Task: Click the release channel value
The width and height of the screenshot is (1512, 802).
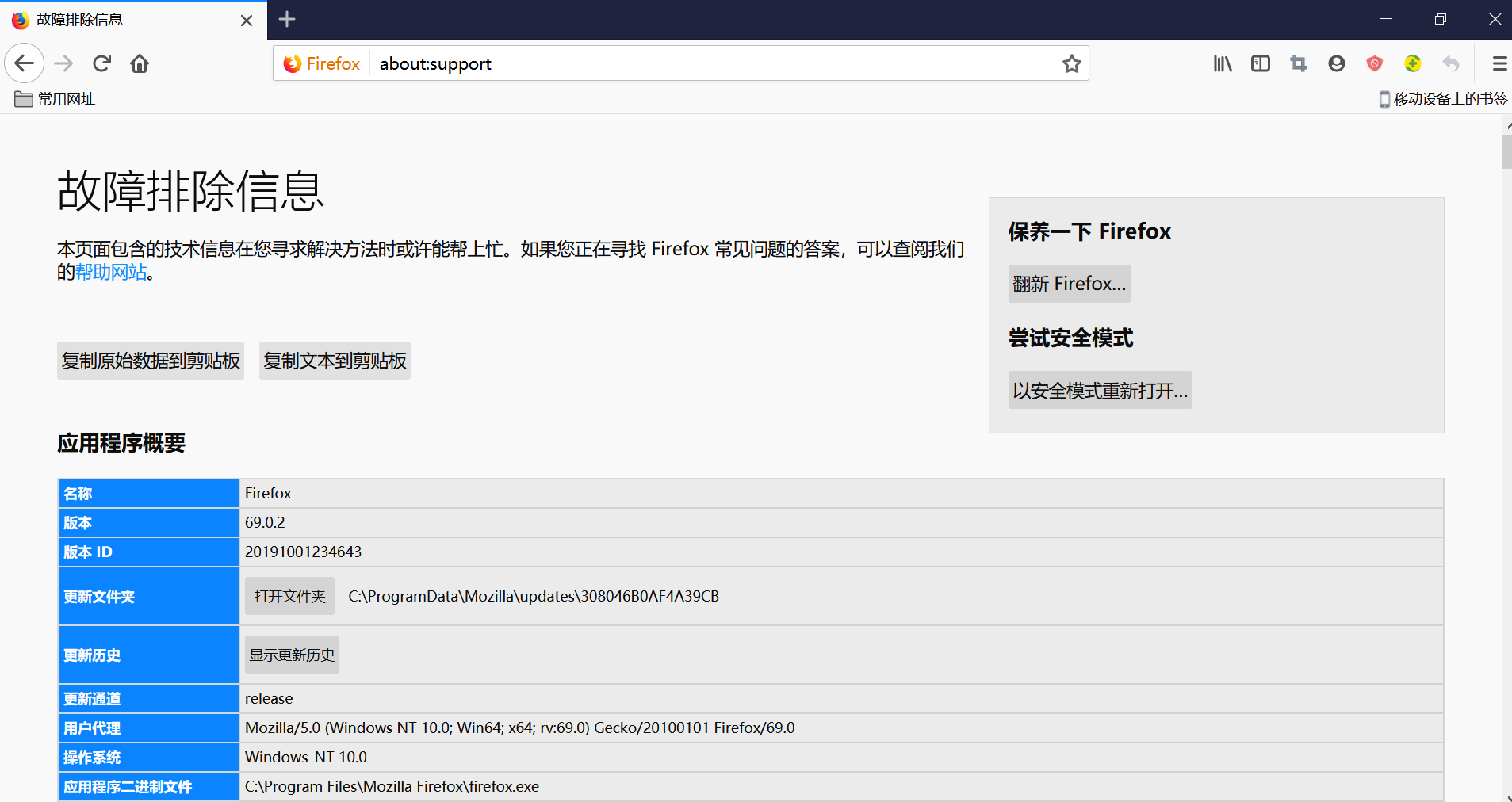Action: [269, 698]
